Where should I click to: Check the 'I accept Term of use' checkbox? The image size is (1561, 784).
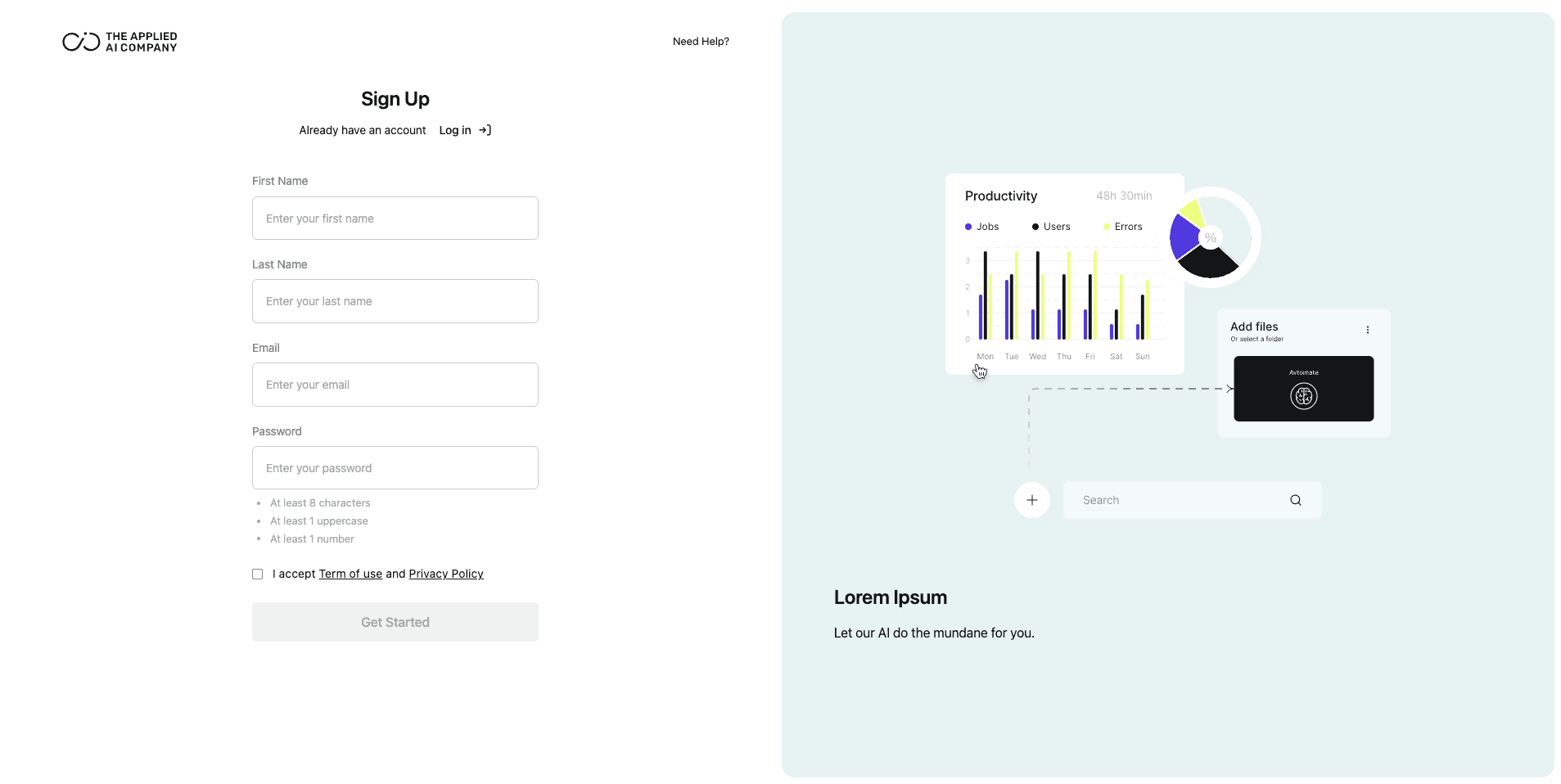pyautogui.click(x=257, y=574)
